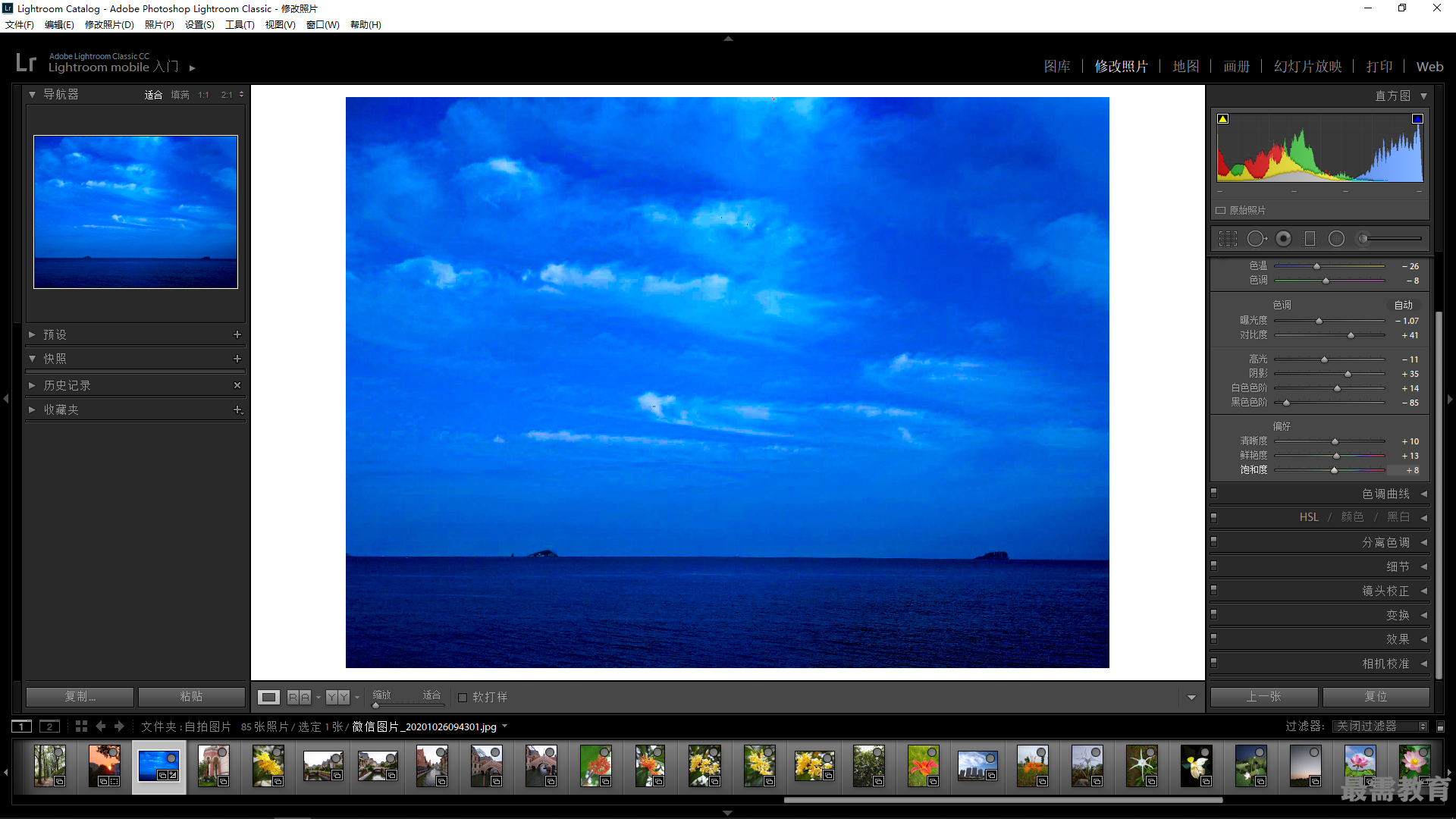This screenshot has width=1456, height=819.
Task: Enable the 原始照片 checkbox
Action: [x=1221, y=211]
